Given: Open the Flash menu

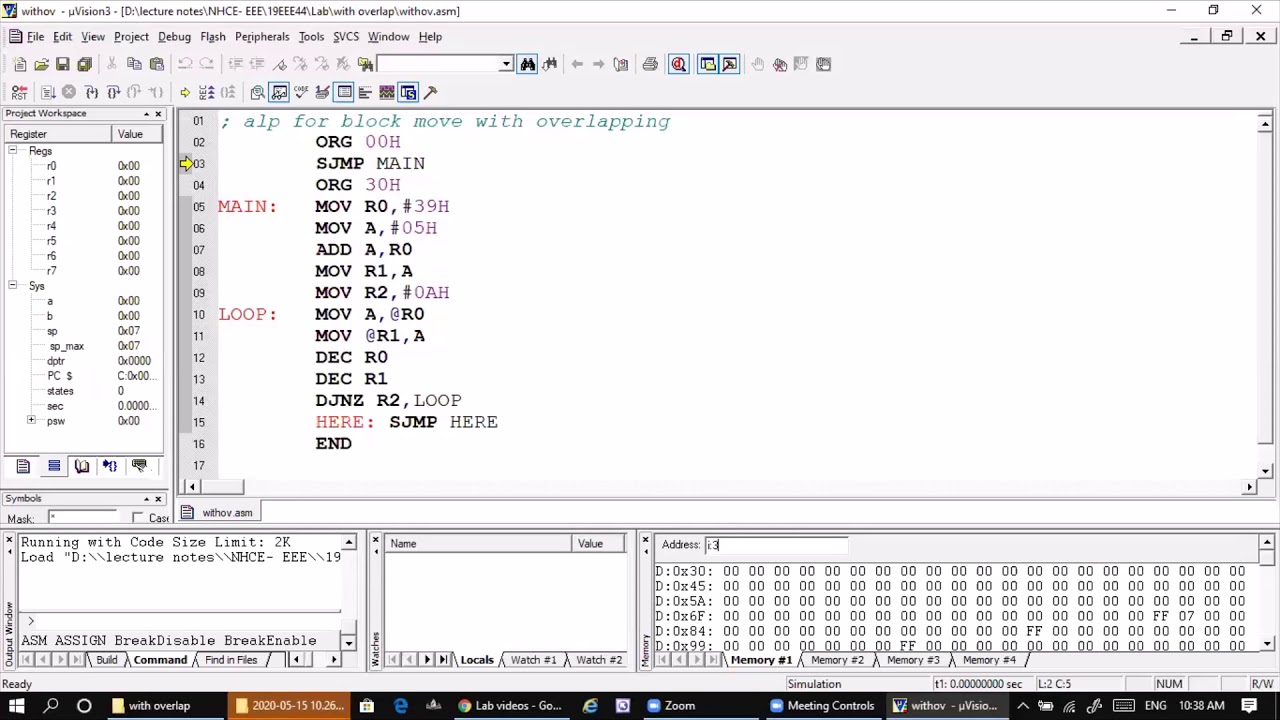Looking at the screenshot, I should point(213,37).
